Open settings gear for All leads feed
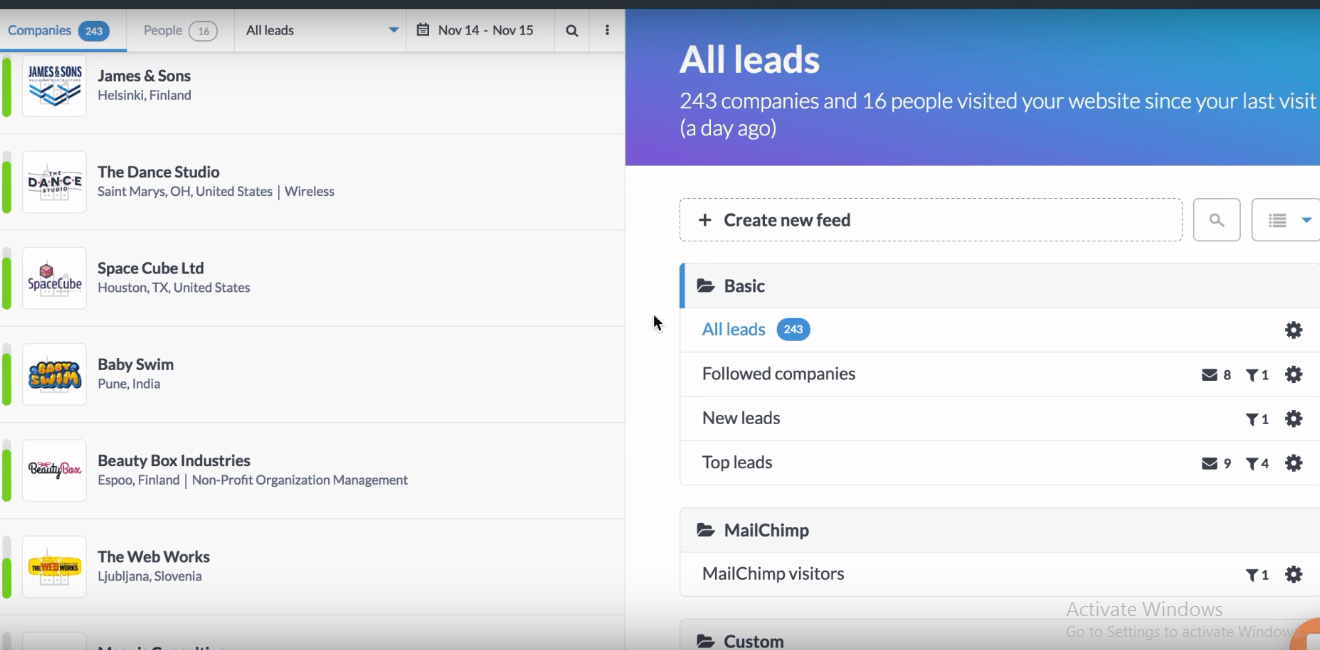The width and height of the screenshot is (1320, 650). [x=1293, y=330]
